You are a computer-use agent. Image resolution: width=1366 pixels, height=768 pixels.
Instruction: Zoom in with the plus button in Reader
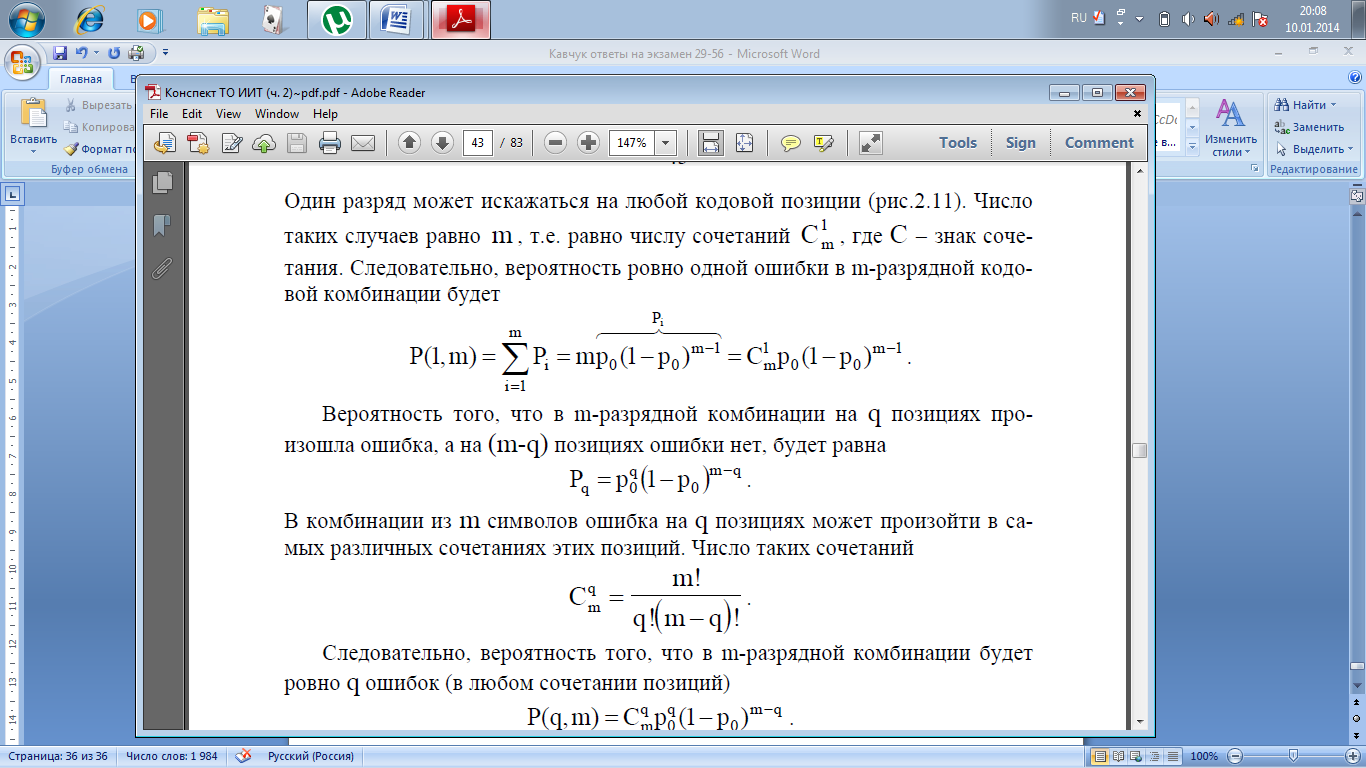[589, 143]
